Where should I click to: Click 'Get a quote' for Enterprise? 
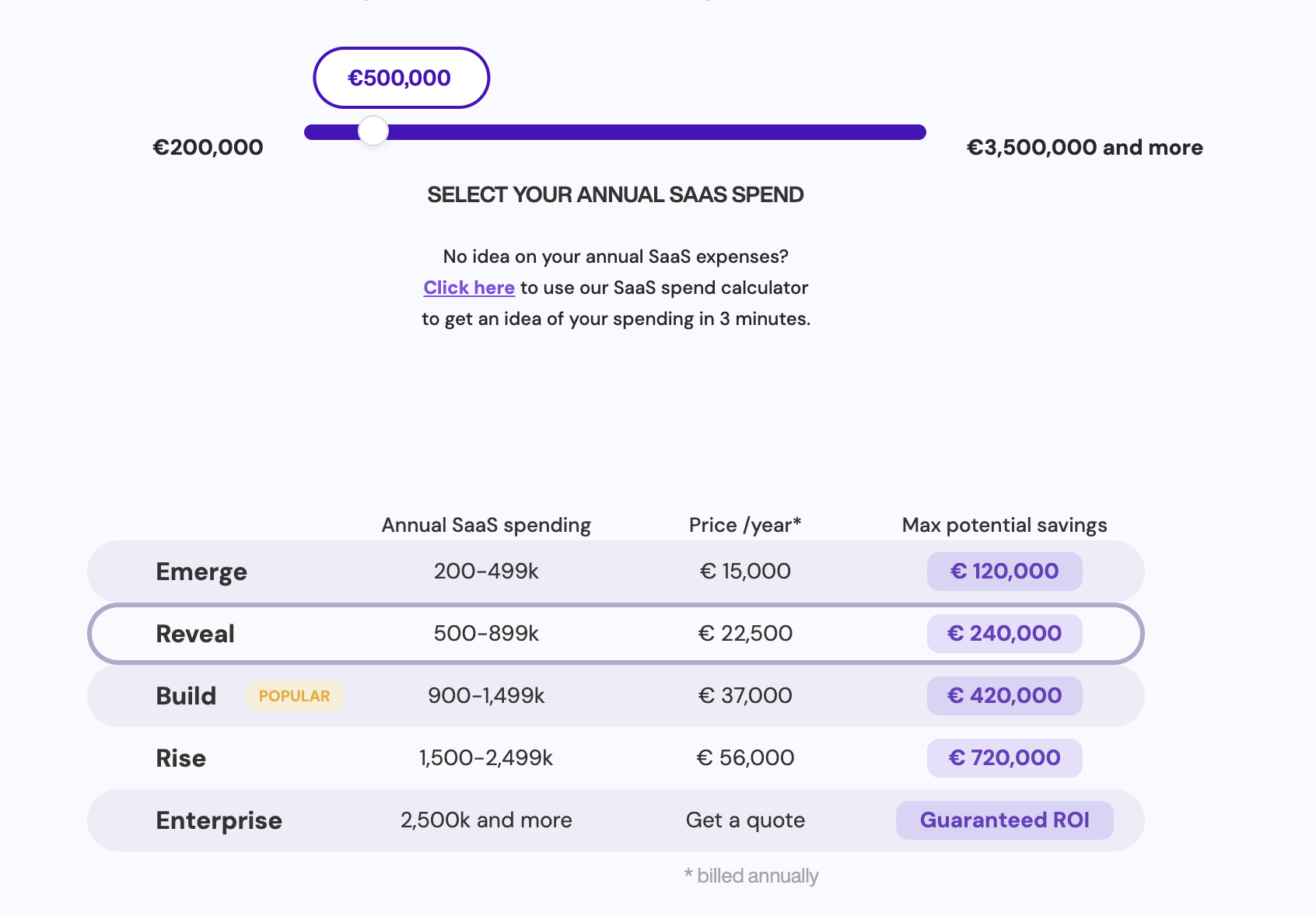pos(745,820)
